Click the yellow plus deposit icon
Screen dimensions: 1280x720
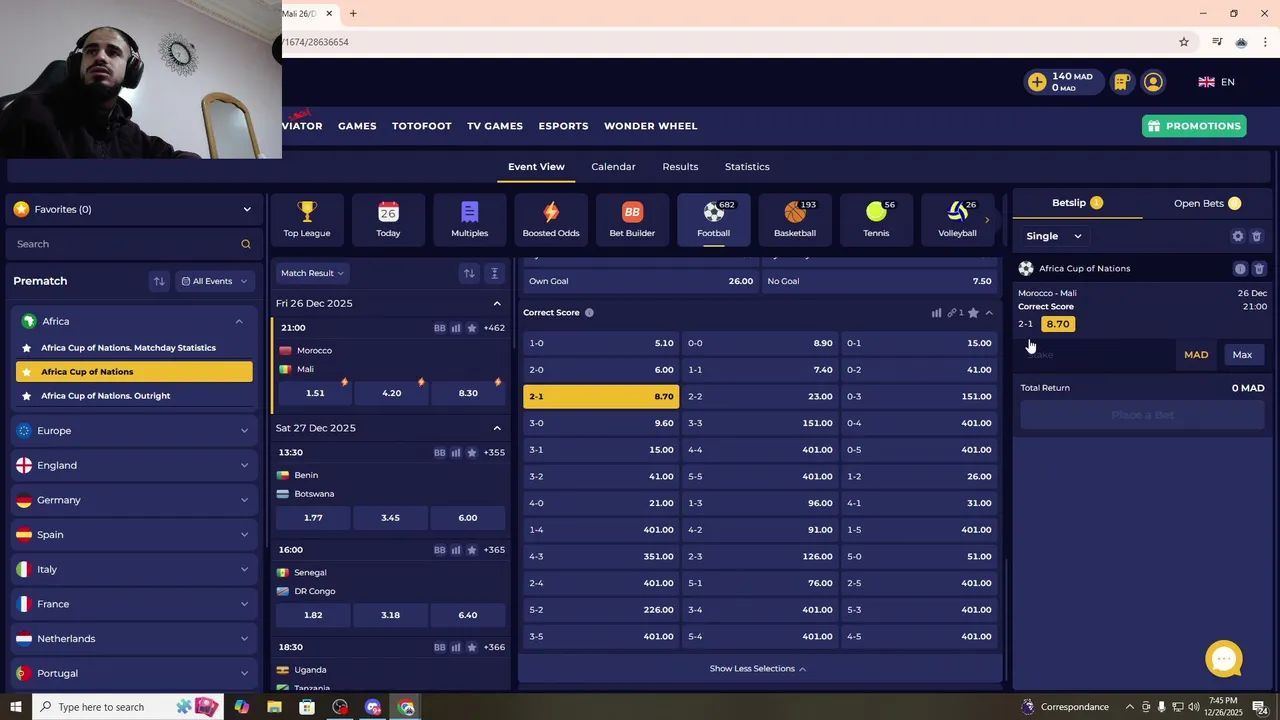pyautogui.click(x=1037, y=82)
